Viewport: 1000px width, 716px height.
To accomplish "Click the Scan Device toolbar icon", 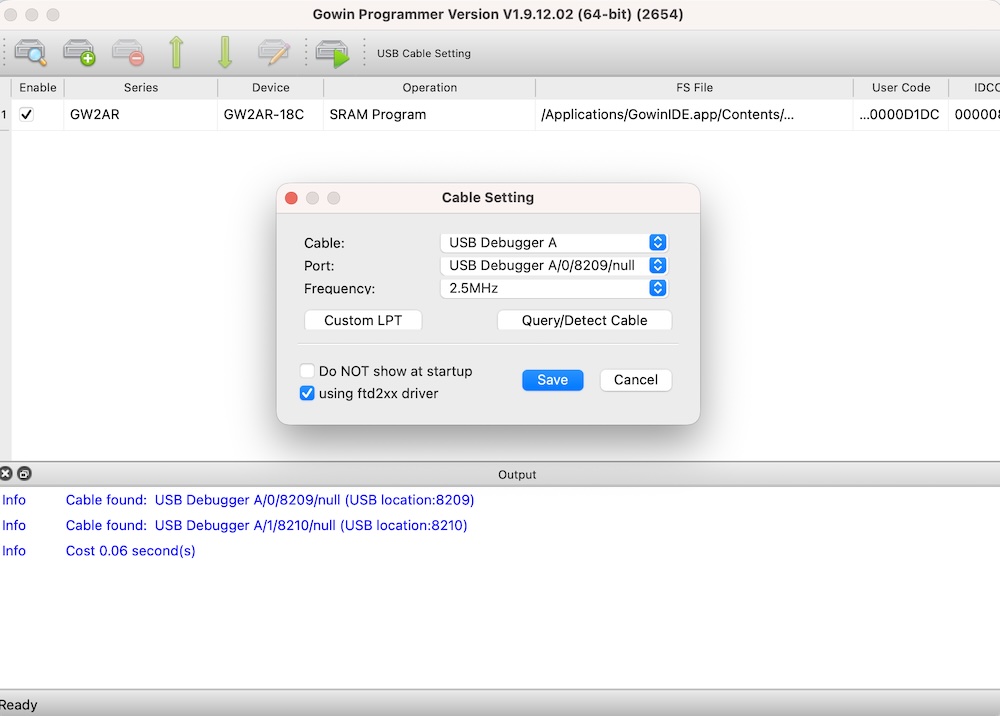I will [30, 53].
